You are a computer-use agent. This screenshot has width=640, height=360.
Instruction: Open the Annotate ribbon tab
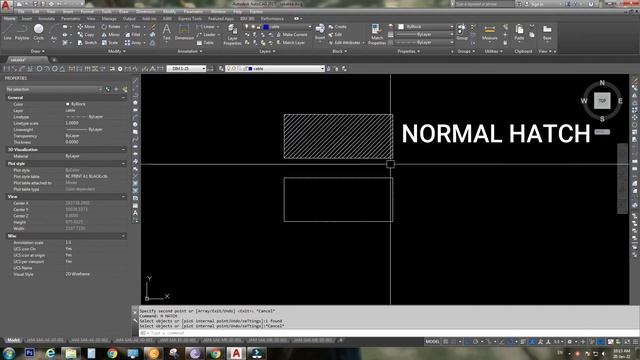[x=46, y=18]
